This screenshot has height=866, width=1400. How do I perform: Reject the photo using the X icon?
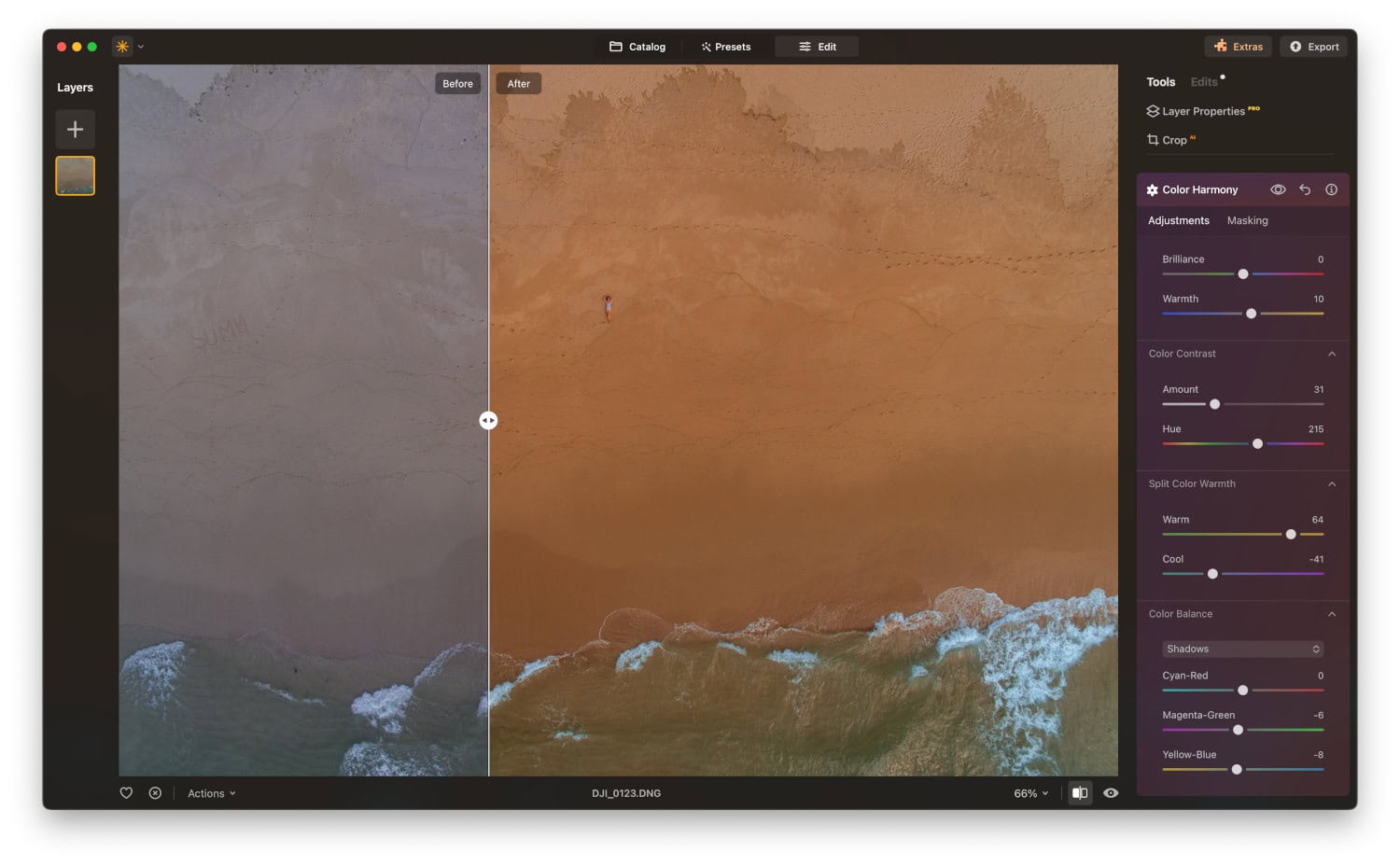pyautogui.click(x=155, y=792)
